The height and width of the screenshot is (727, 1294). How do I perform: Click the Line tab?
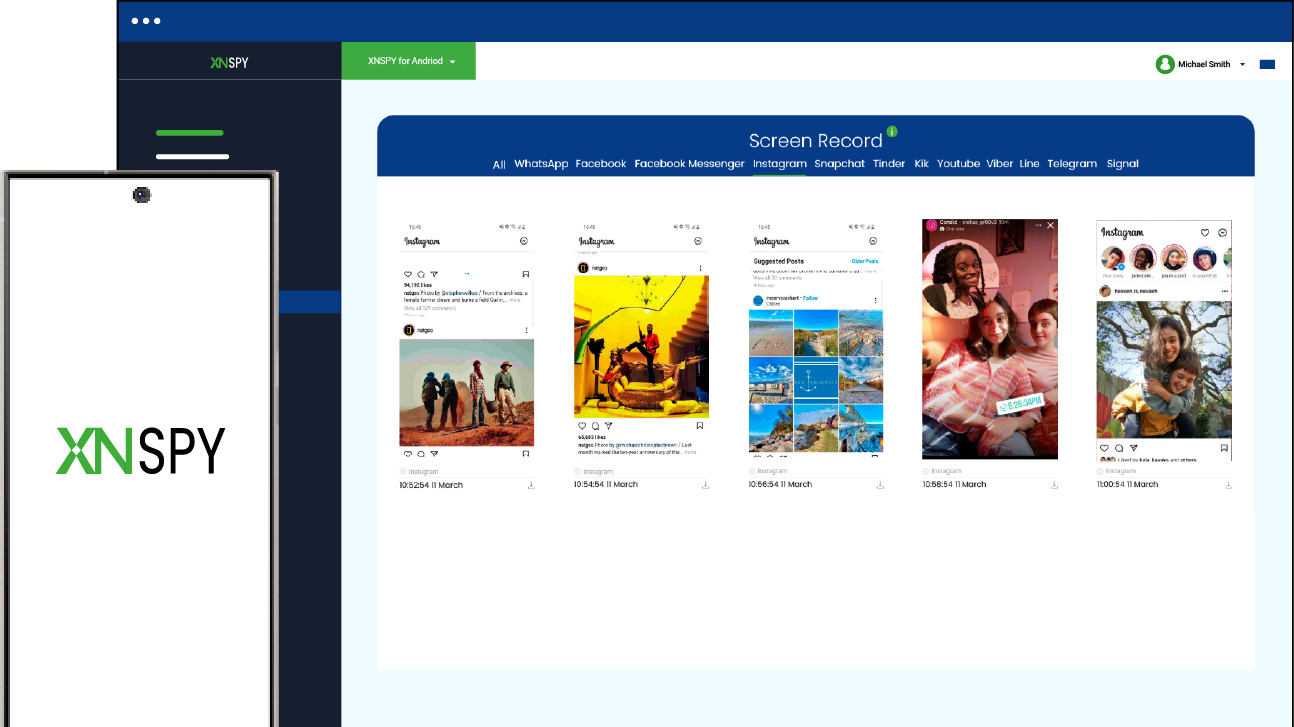pyautogui.click(x=1030, y=164)
